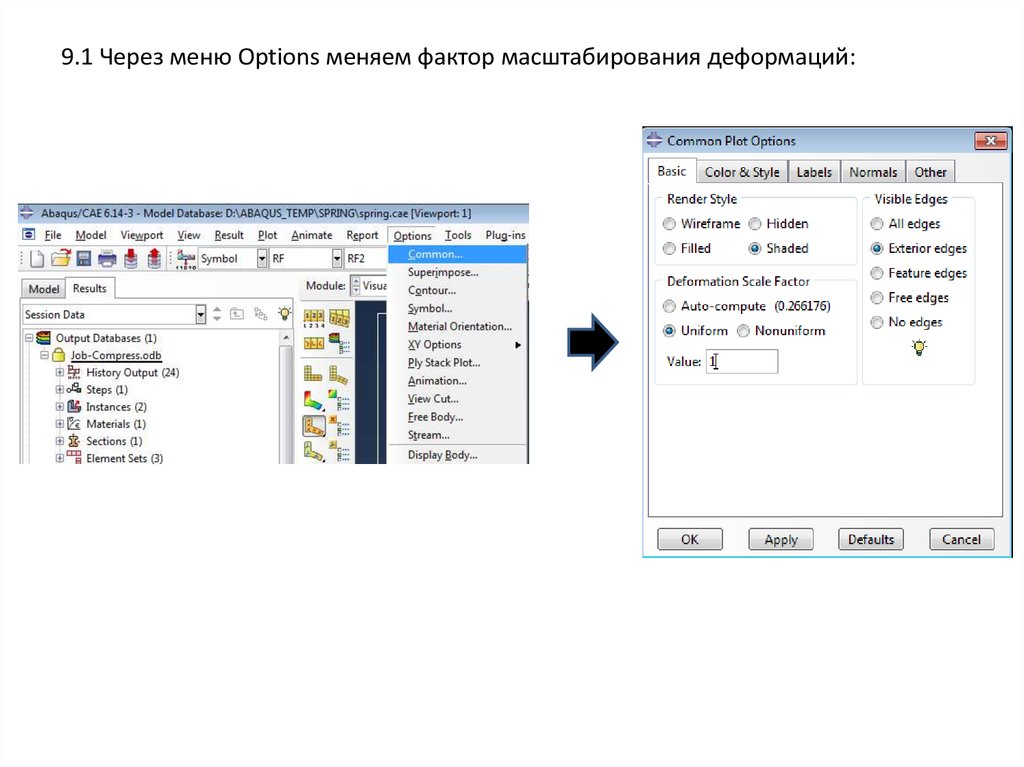Select Filled render style
The height and width of the screenshot is (767, 1024).
point(669,249)
